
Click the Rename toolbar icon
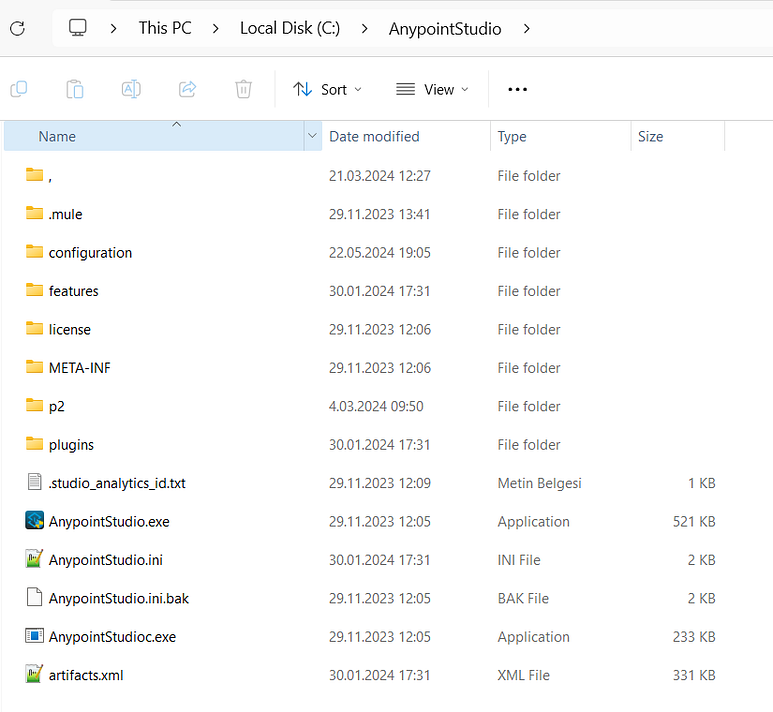tap(131, 89)
